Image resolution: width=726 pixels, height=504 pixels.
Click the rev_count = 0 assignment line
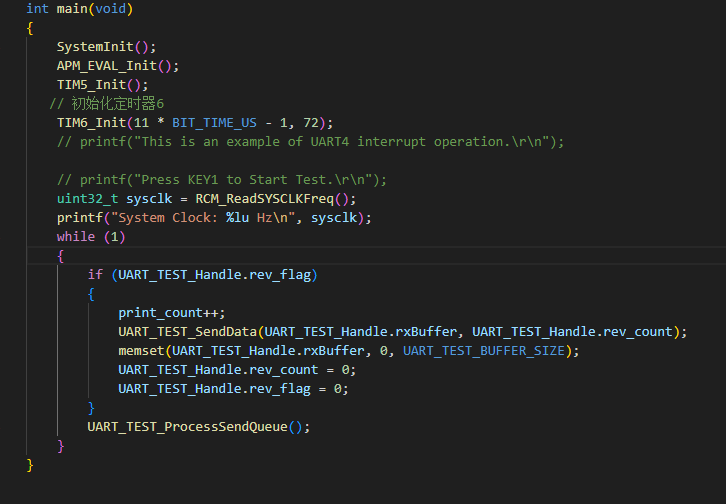pos(237,370)
